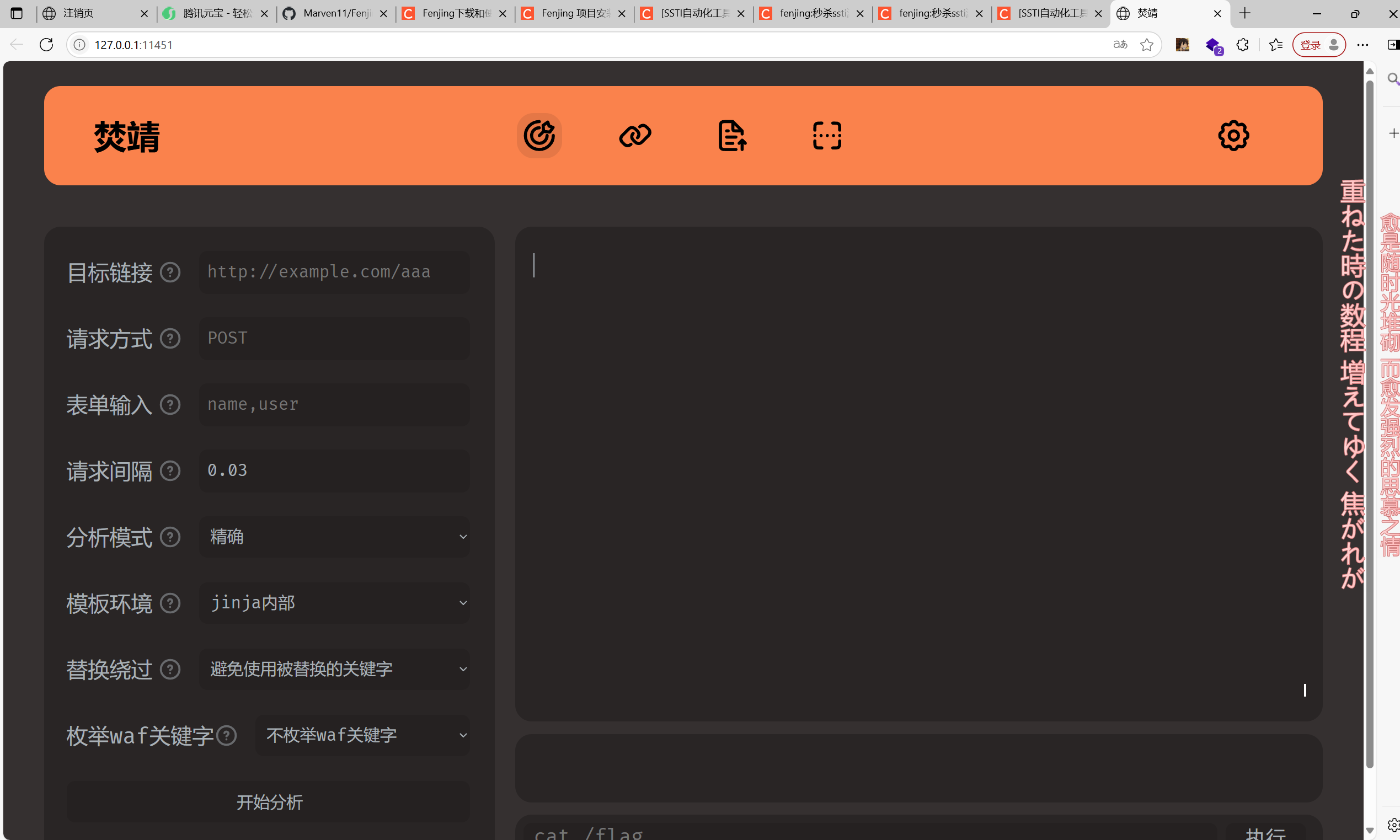Open the app settings gear
1400x840 pixels.
[x=1232, y=136]
